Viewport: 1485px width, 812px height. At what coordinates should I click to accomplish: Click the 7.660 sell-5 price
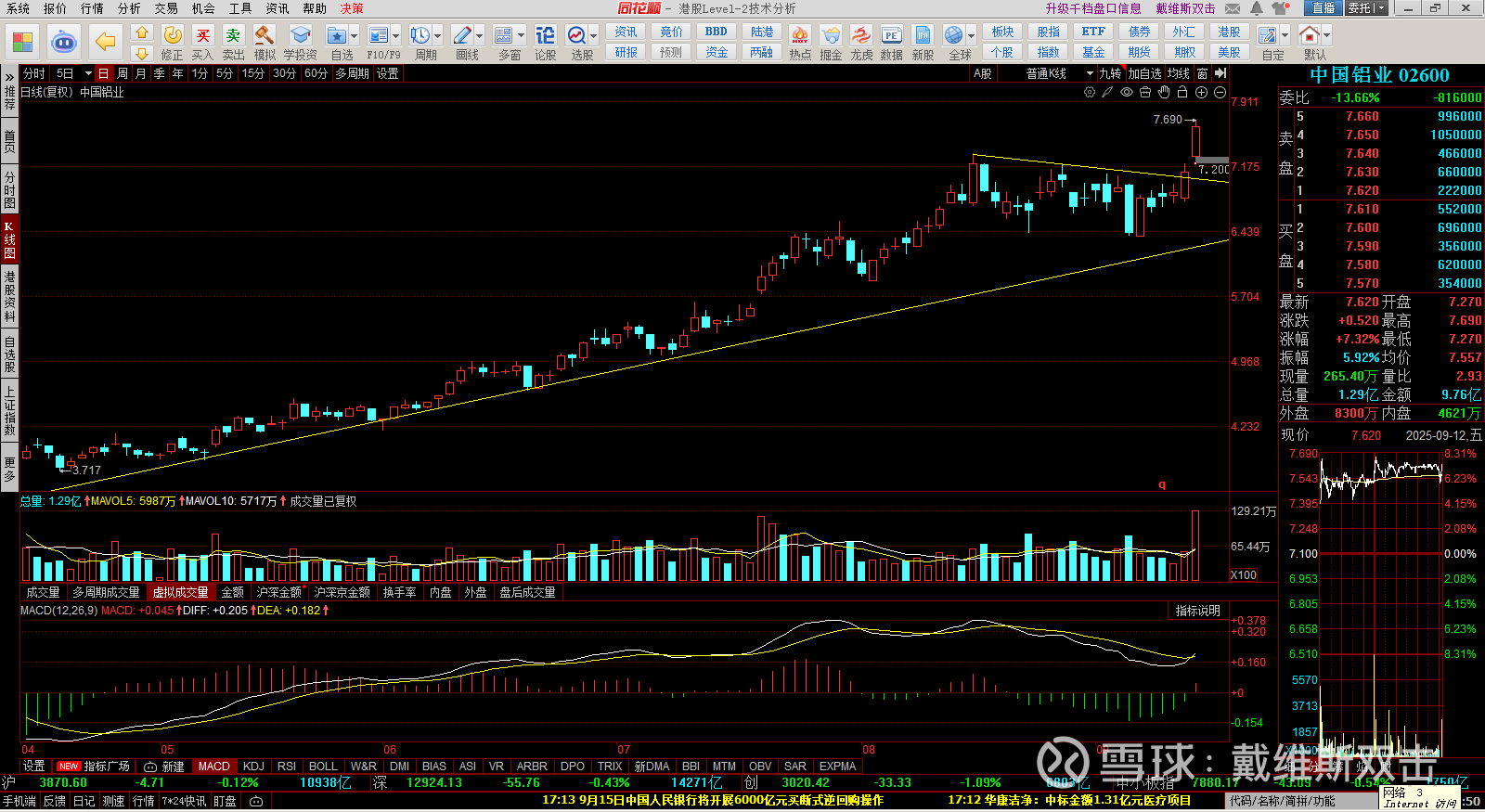[1362, 116]
